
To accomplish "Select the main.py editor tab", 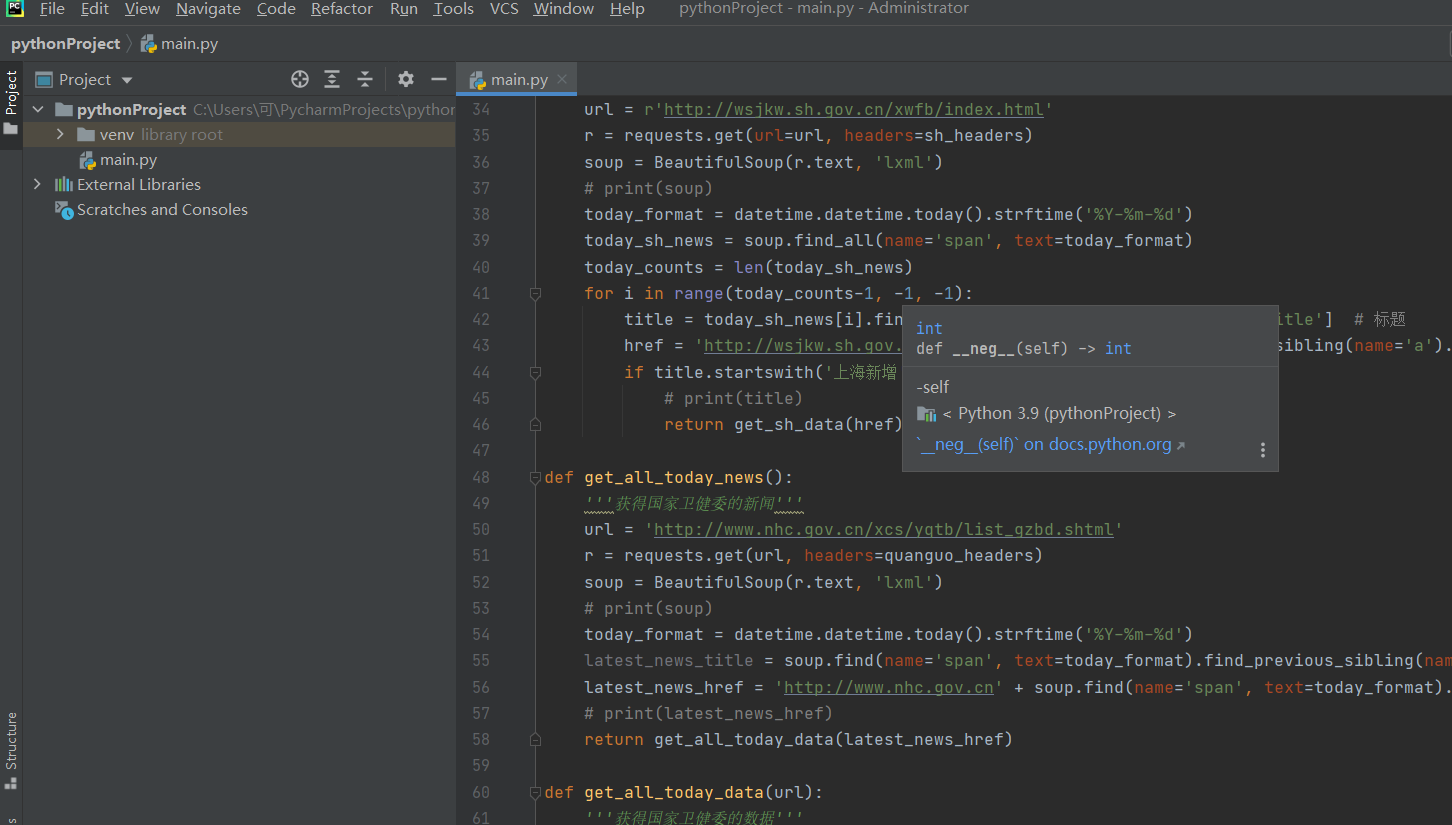I will tap(518, 79).
